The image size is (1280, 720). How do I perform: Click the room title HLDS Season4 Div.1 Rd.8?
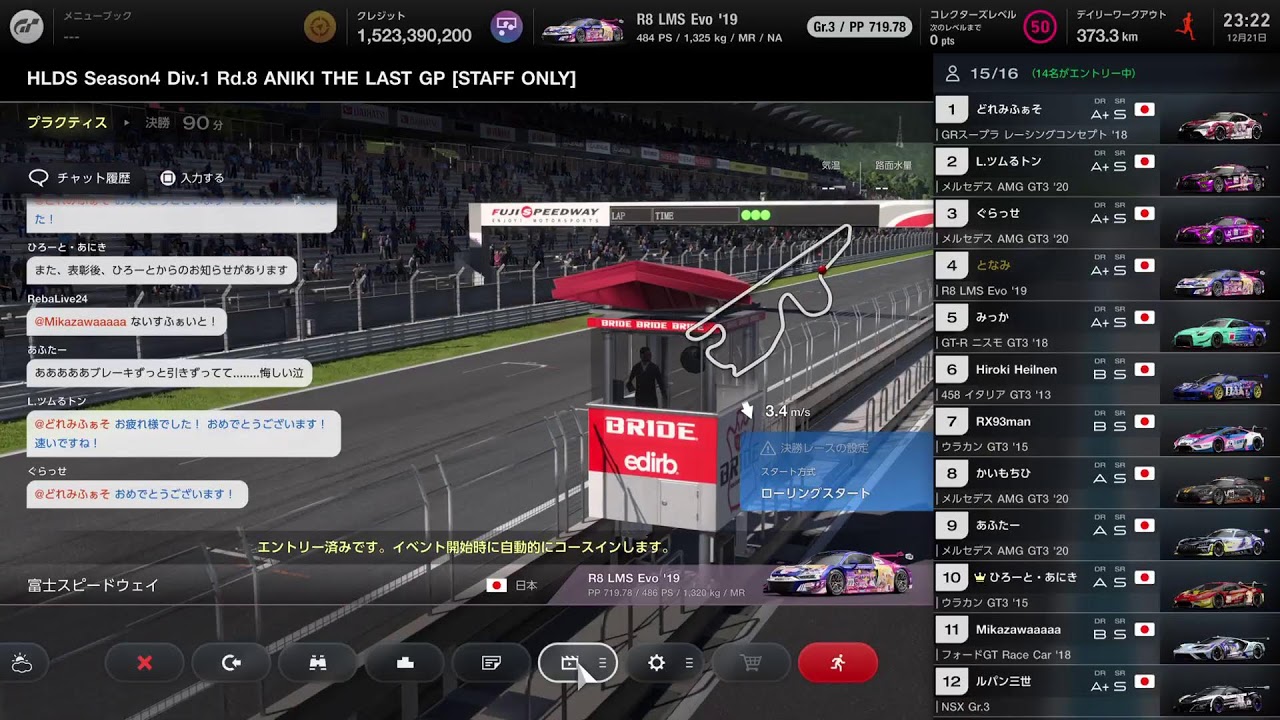tap(301, 78)
